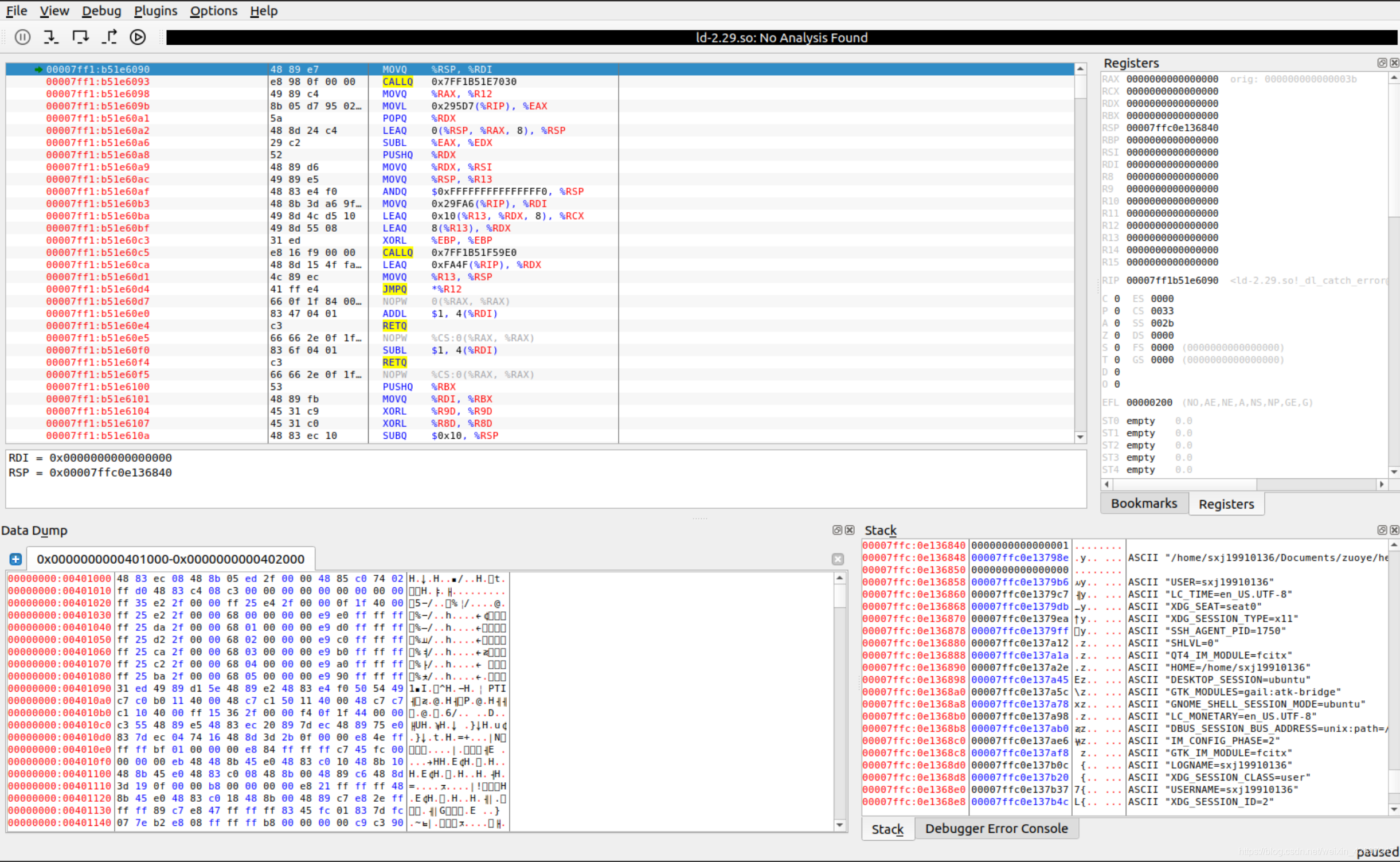This screenshot has height=862, width=1400.
Task: Add a new Data Dump tab with the plus icon
Action: point(15,559)
